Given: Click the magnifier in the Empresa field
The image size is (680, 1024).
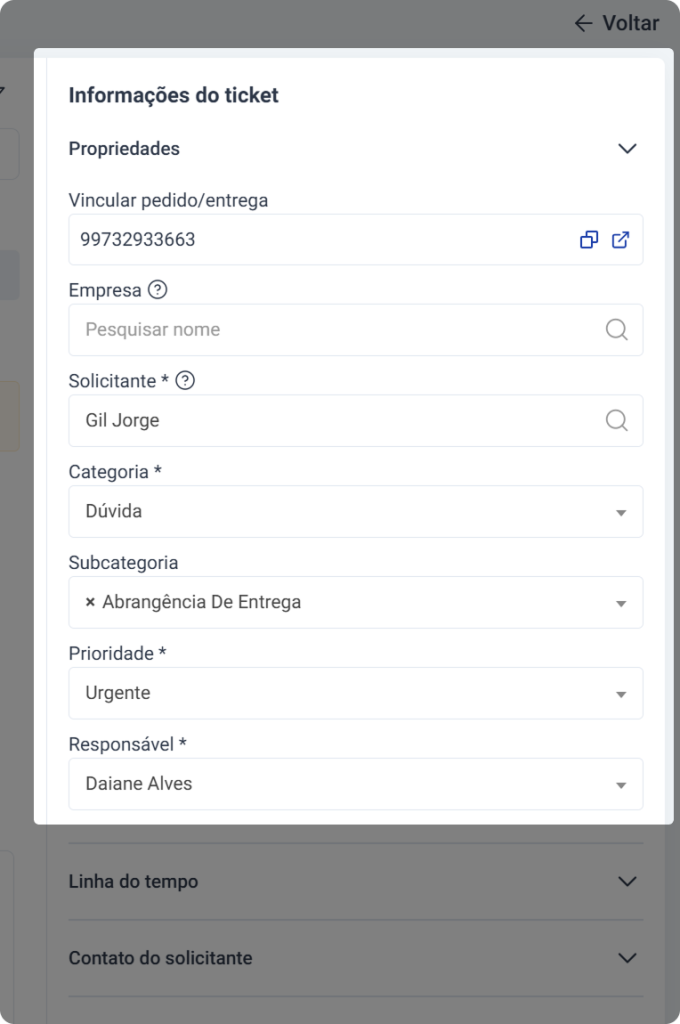Looking at the screenshot, I should tap(617, 330).
